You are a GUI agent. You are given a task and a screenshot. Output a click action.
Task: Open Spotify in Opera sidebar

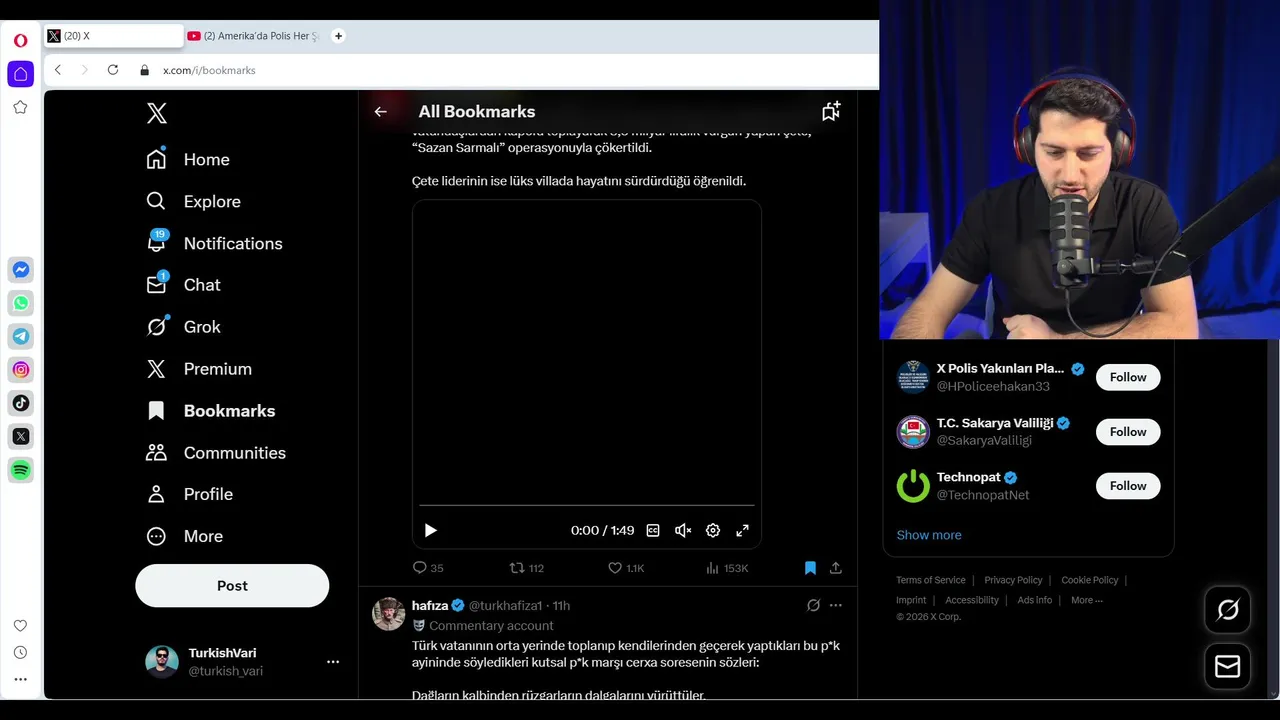pos(21,470)
